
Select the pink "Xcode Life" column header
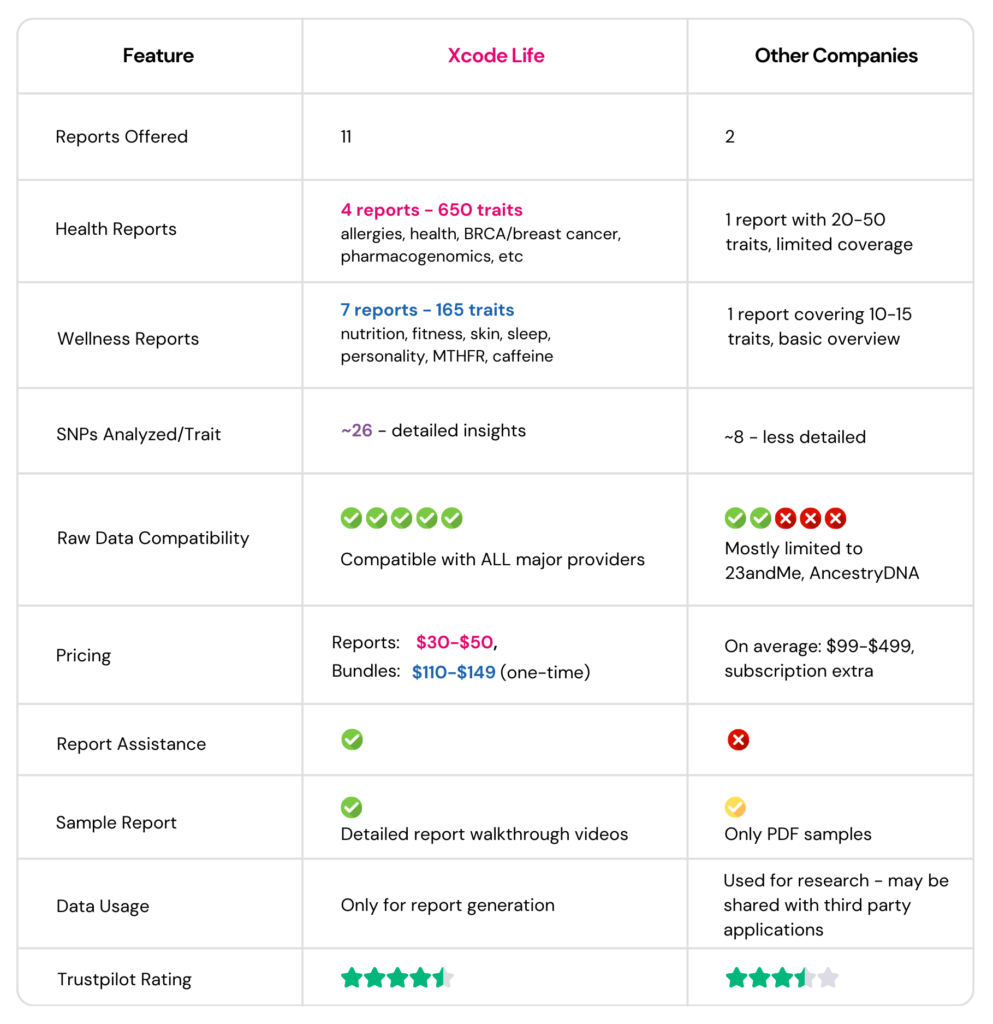point(496,56)
